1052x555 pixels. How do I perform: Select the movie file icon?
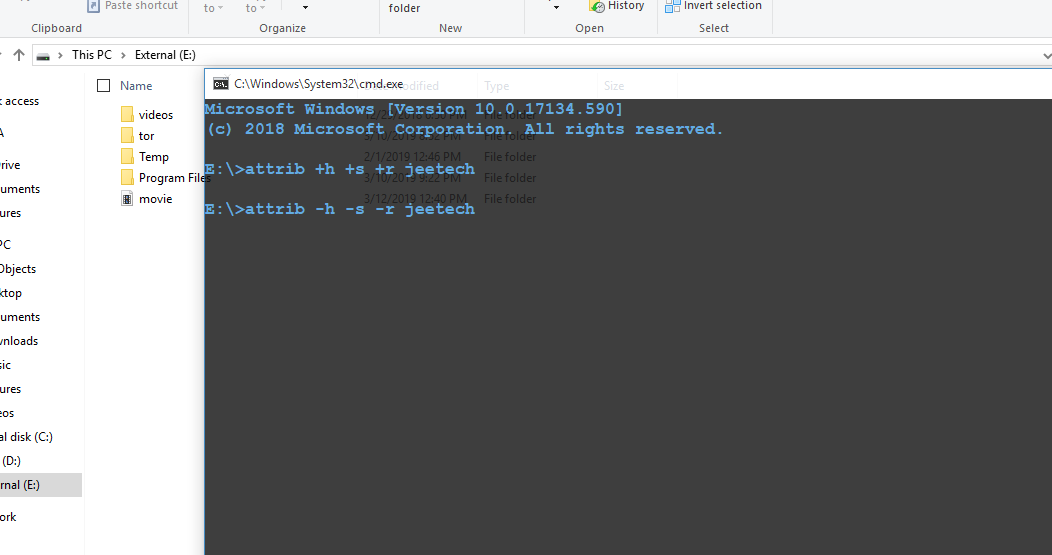pyautogui.click(x=127, y=199)
